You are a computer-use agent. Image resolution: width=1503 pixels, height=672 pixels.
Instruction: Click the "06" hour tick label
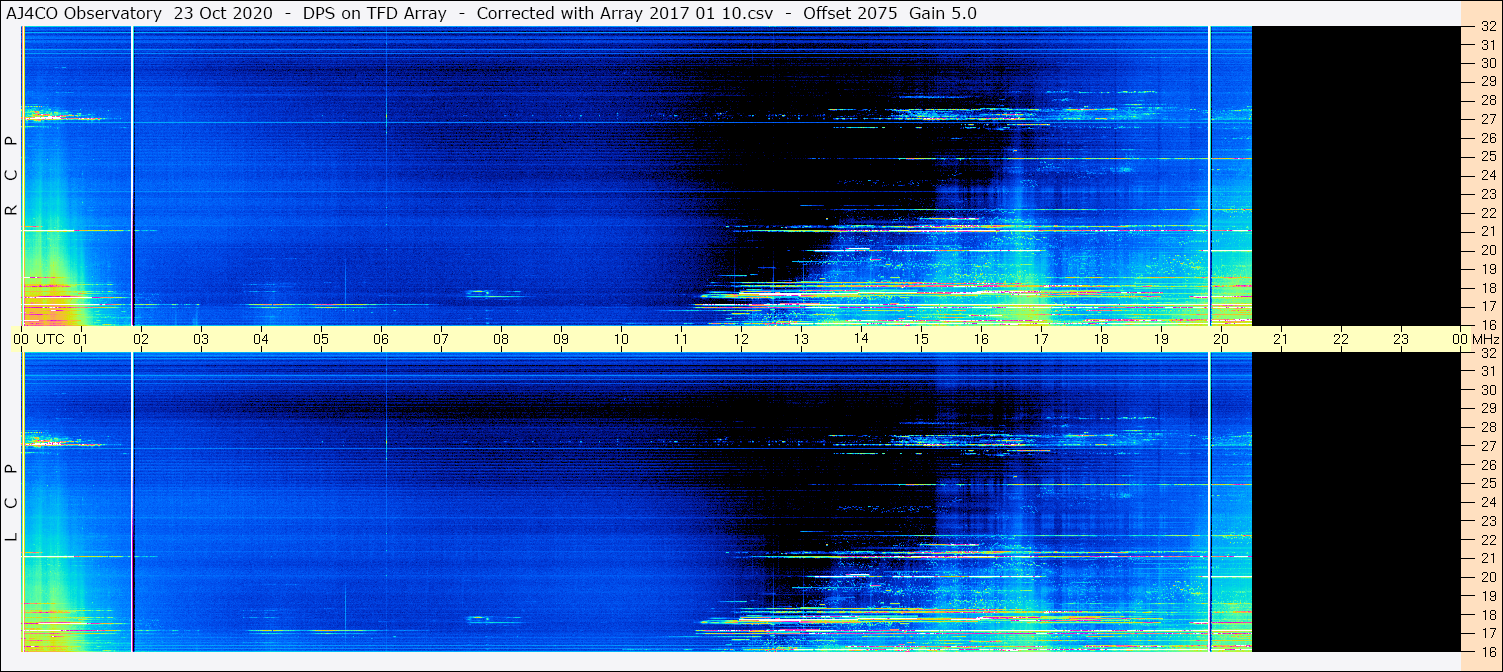point(381,339)
